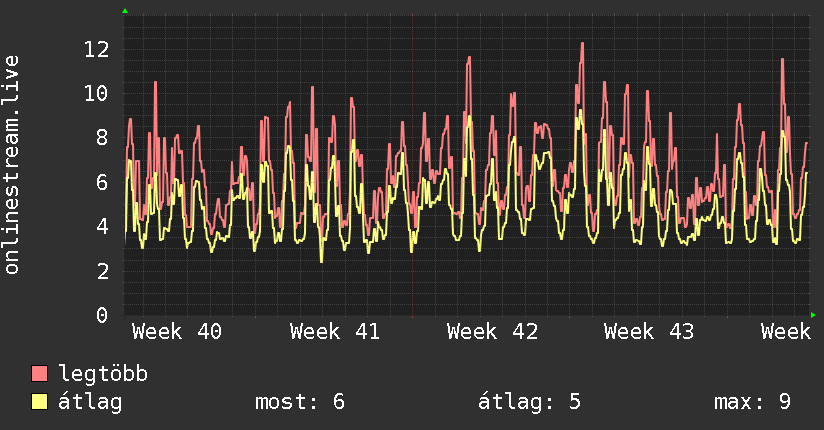Click the Week 43 axis label
Screen dimensions: 824x430
click(649, 332)
